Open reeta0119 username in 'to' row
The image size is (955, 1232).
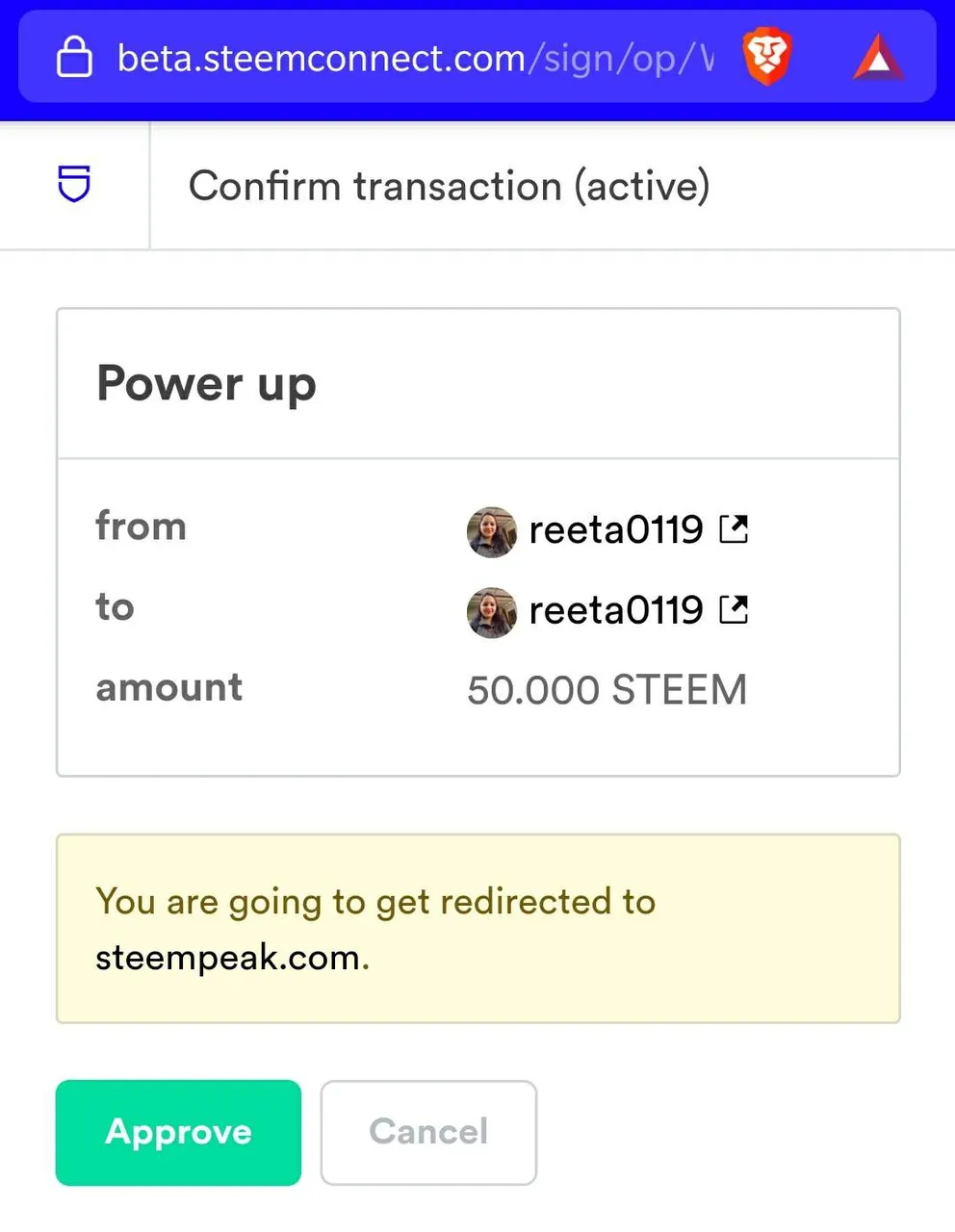point(616,610)
